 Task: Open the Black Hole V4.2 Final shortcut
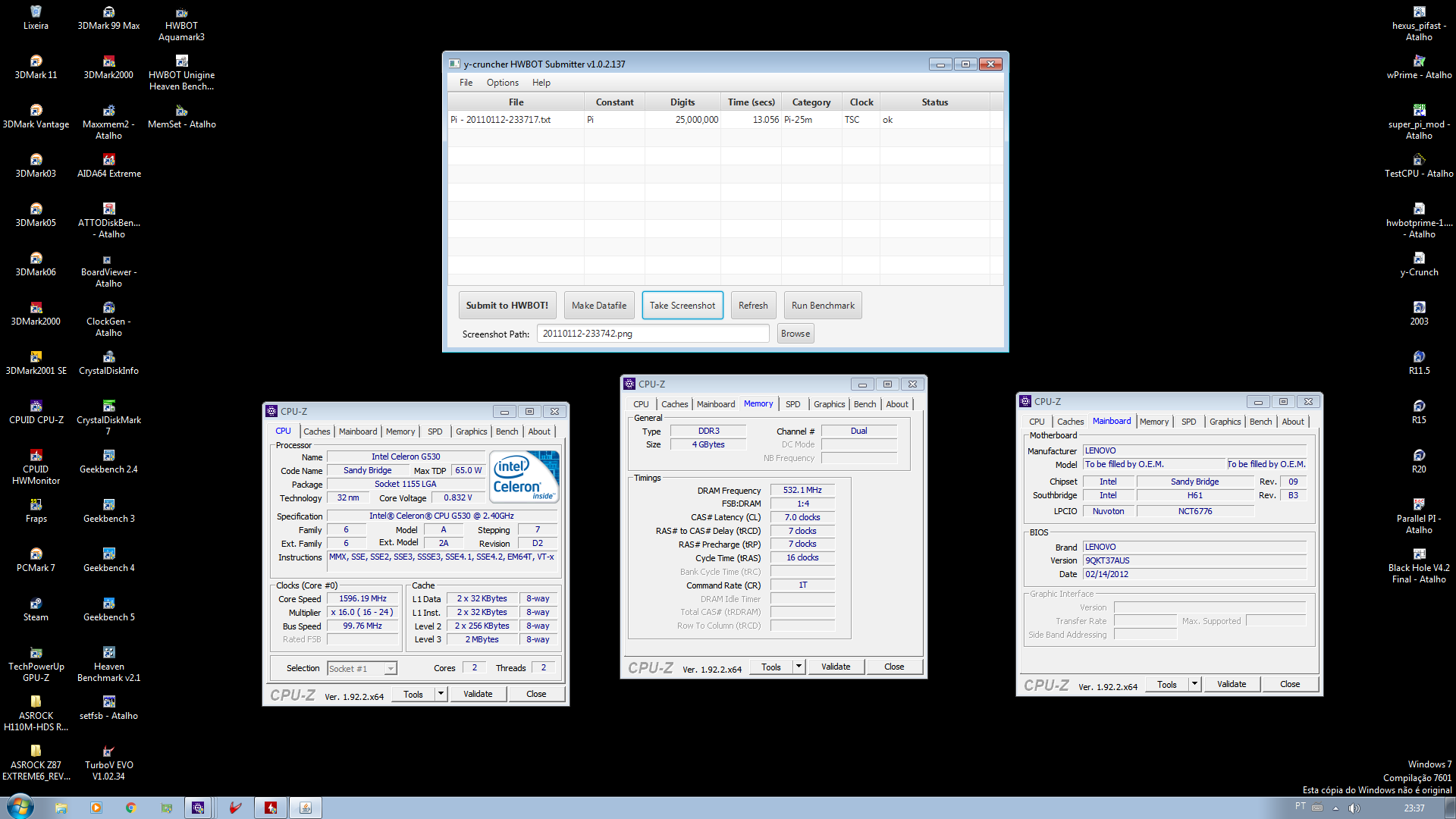click(x=1419, y=566)
